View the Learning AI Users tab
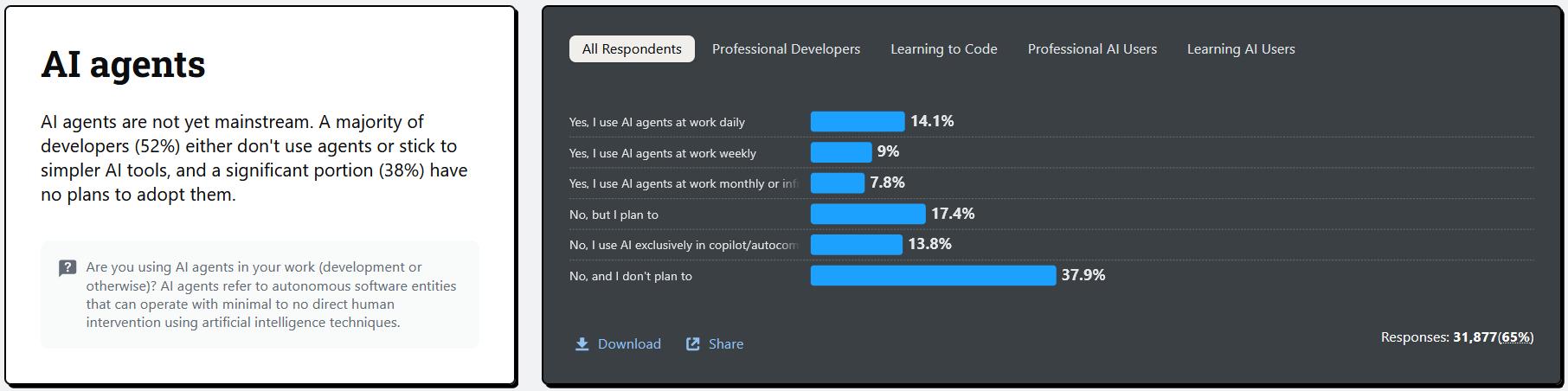The image size is (1568, 391). point(1241,49)
